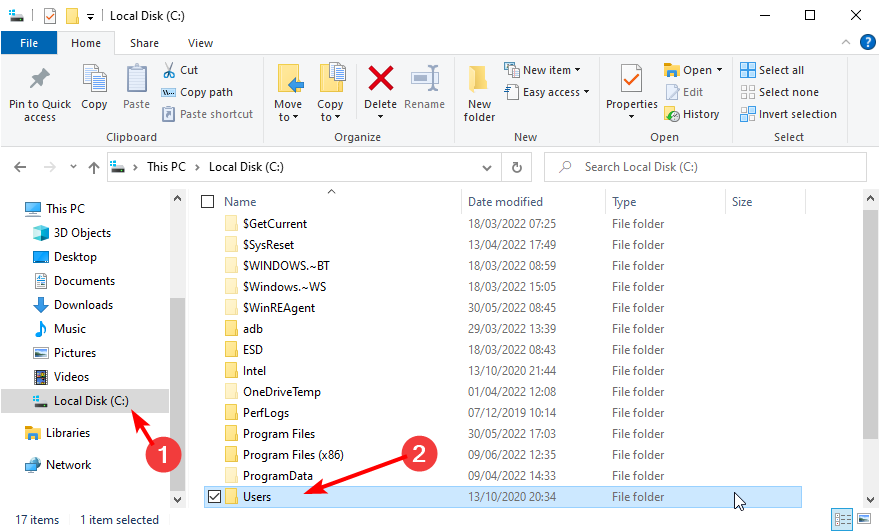Image resolution: width=880 pixels, height=532 pixels.
Task: Expand the Open button dropdown arrow
Action: 719,70
